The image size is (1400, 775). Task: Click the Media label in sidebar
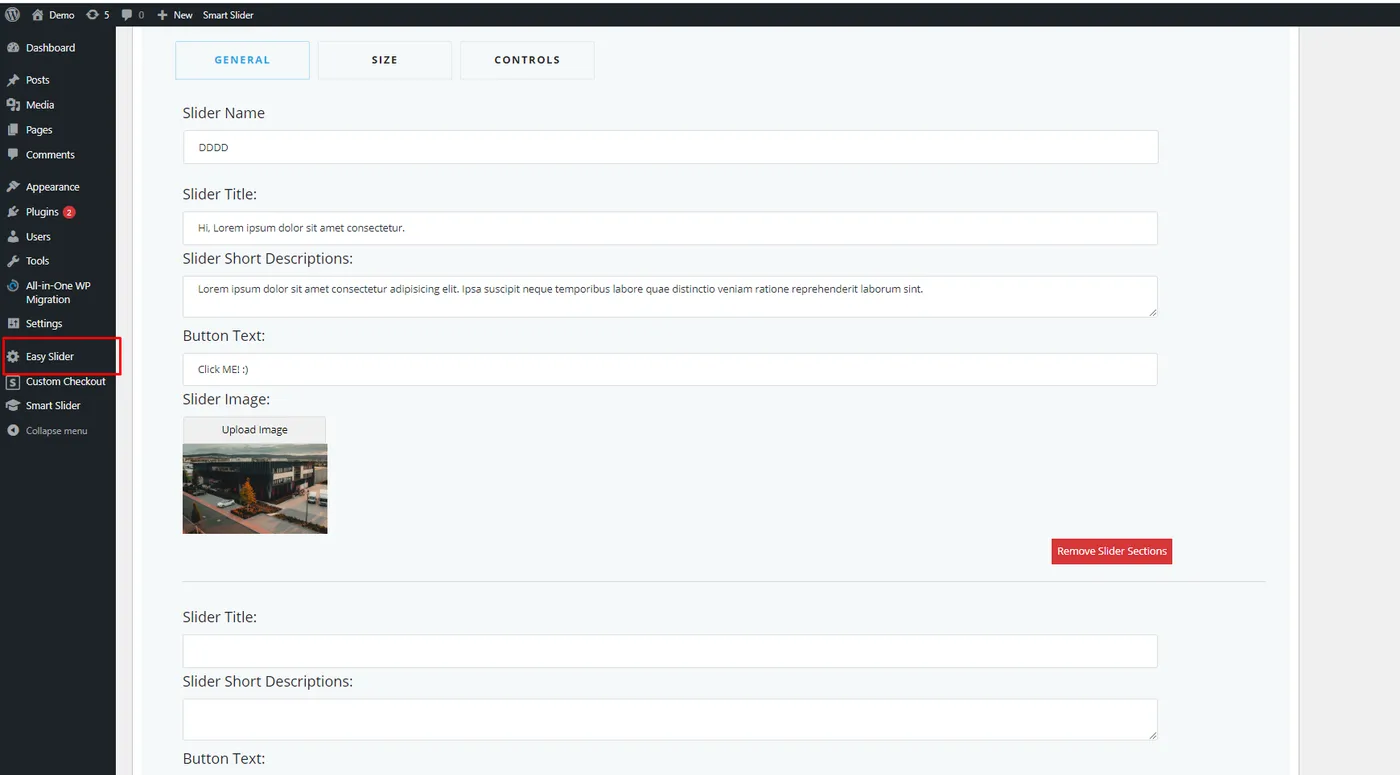click(40, 105)
